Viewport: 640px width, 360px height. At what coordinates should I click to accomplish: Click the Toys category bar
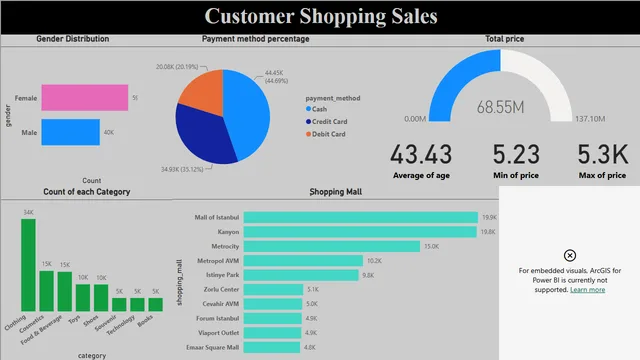click(x=83, y=298)
